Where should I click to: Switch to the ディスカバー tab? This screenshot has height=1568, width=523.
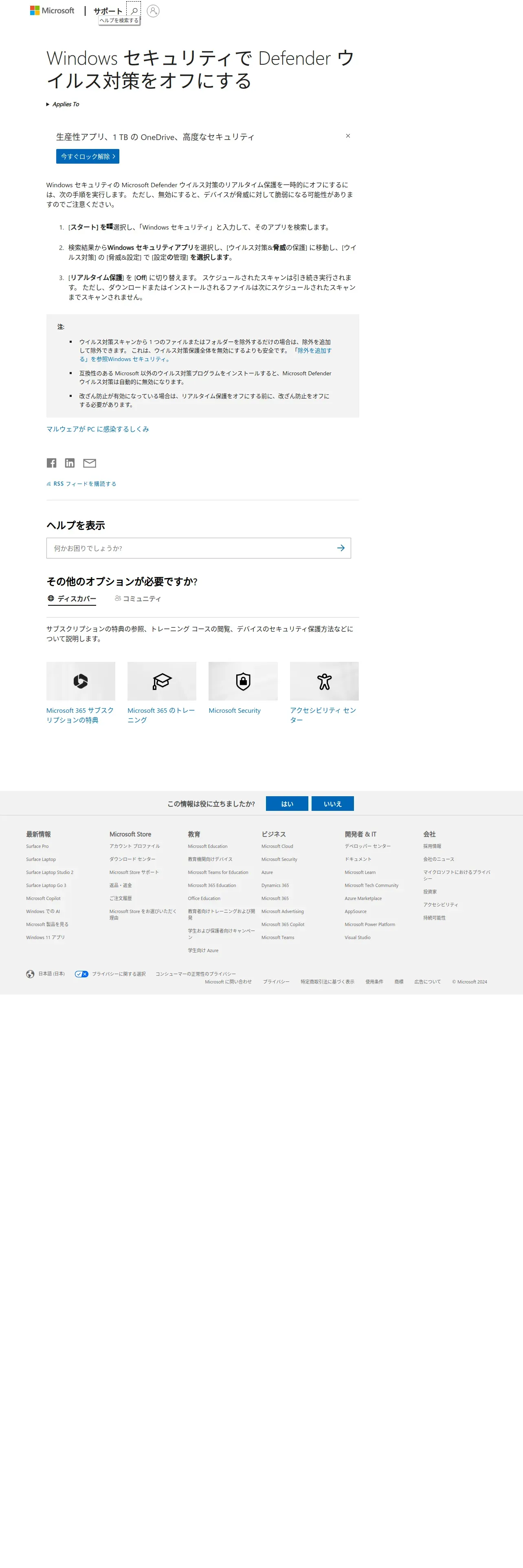pos(72,598)
